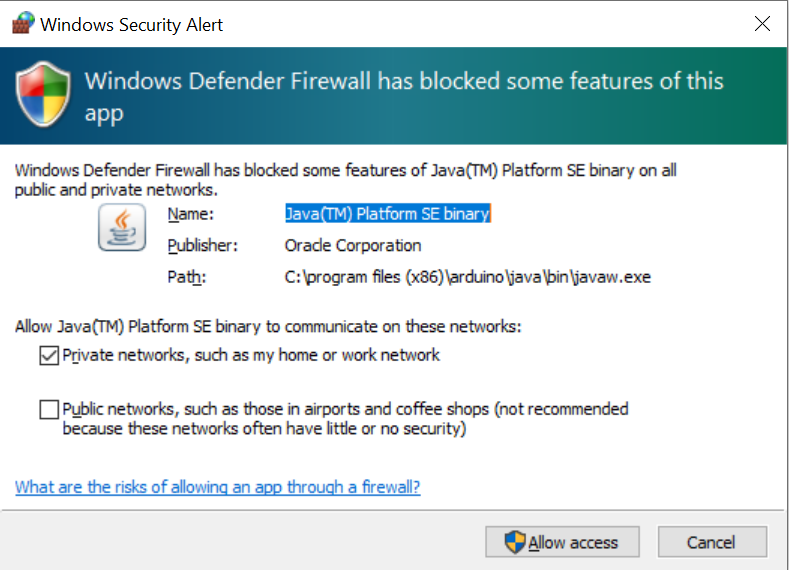This screenshot has width=789, height=570.
Task: Click the Oracle Corporation publisher text
Action: click(353, 246)
